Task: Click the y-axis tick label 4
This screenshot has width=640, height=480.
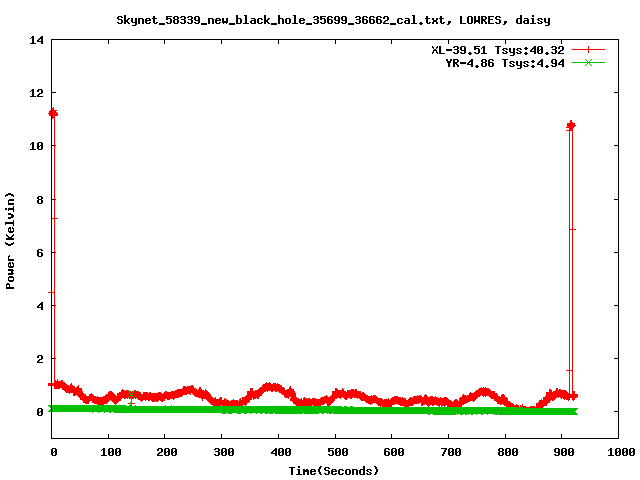Action: pos(40,306)
